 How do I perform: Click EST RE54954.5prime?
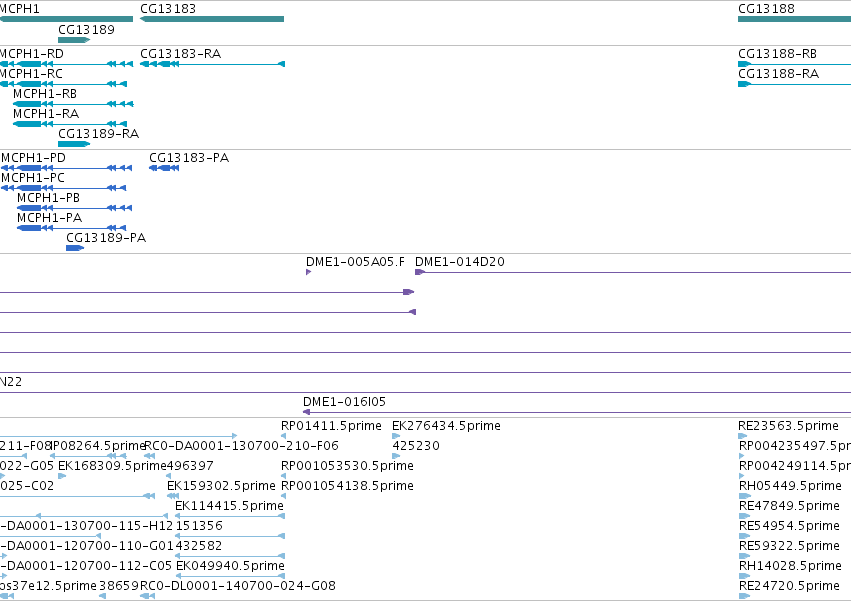click(x=789, y=526)
